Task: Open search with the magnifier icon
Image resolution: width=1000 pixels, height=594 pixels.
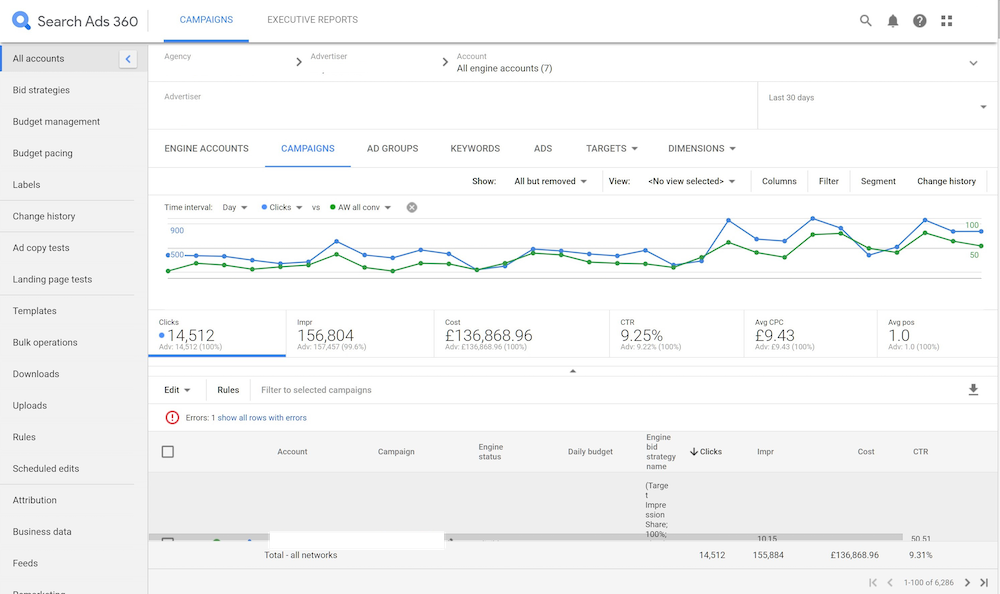Action: point(865,20)
